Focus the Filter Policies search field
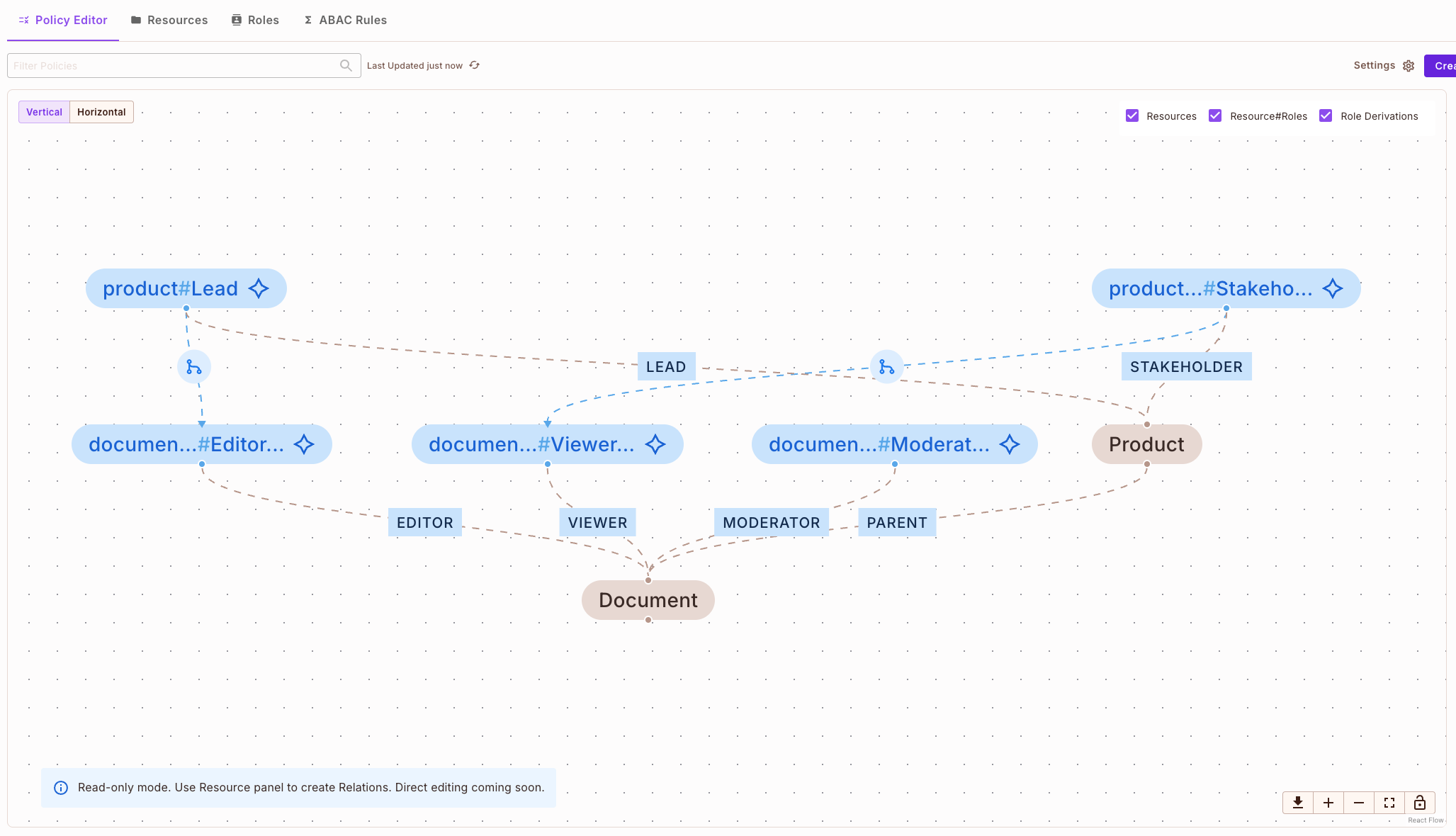This screenshot has width=1456, height=836. point(174,66)
